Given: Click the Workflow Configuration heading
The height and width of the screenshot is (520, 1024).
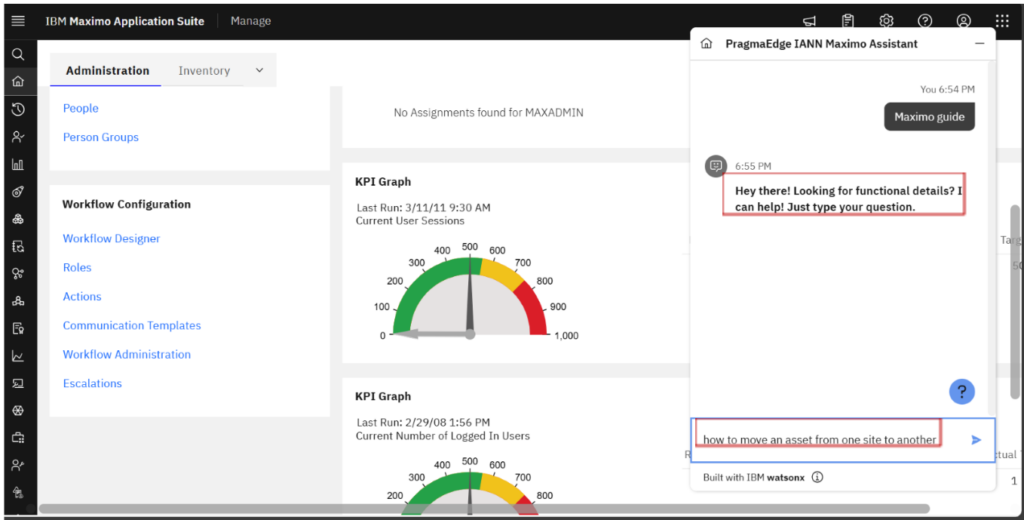Looking at the screenshot, I should pyautogui.click(x=126, y=204).
